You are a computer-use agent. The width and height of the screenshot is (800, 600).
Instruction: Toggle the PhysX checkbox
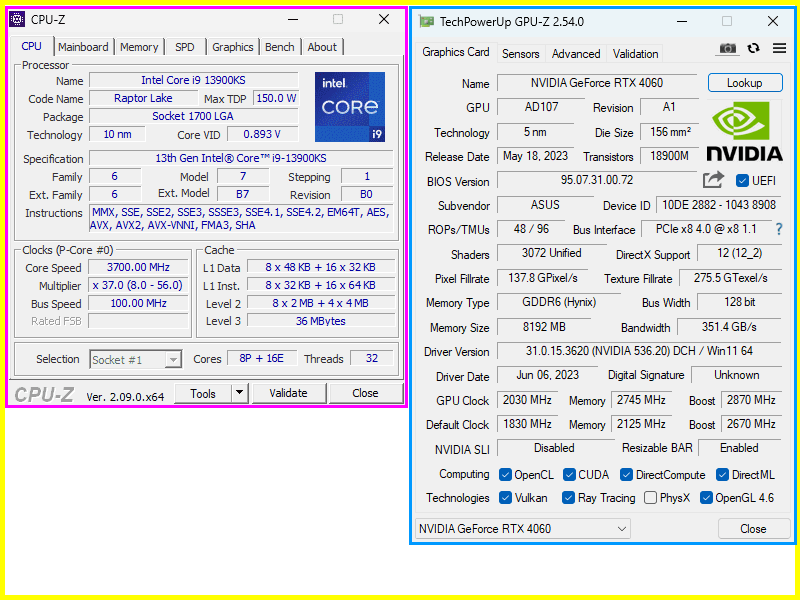651,497
